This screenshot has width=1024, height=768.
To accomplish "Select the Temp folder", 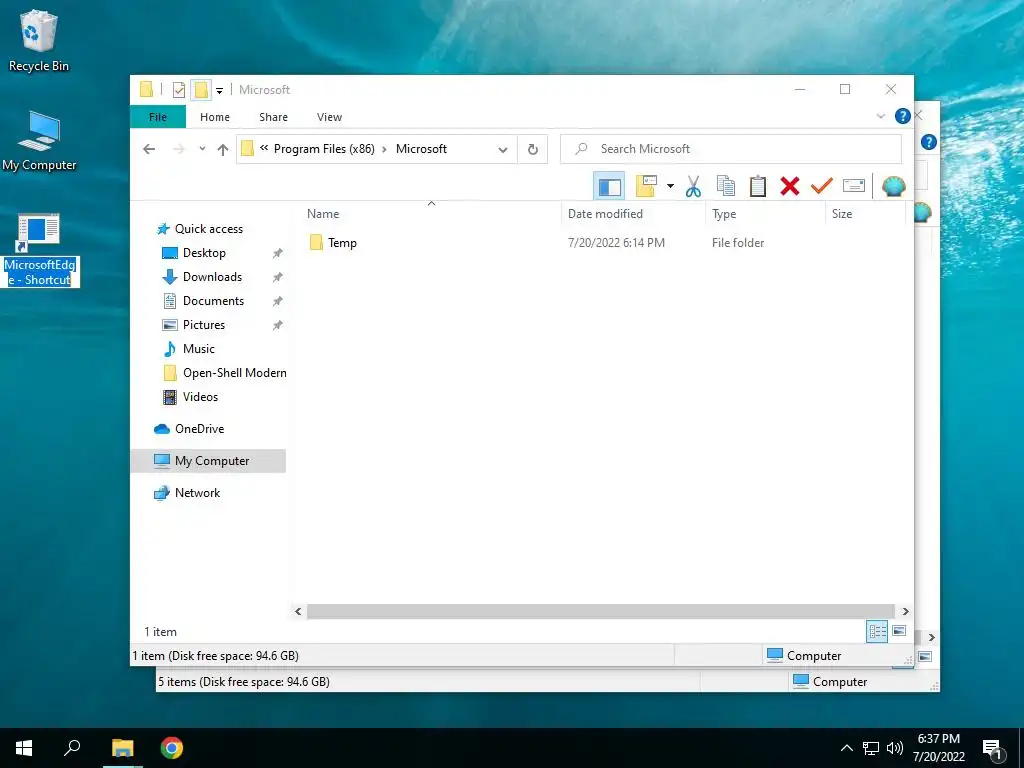I will (342, 243).
